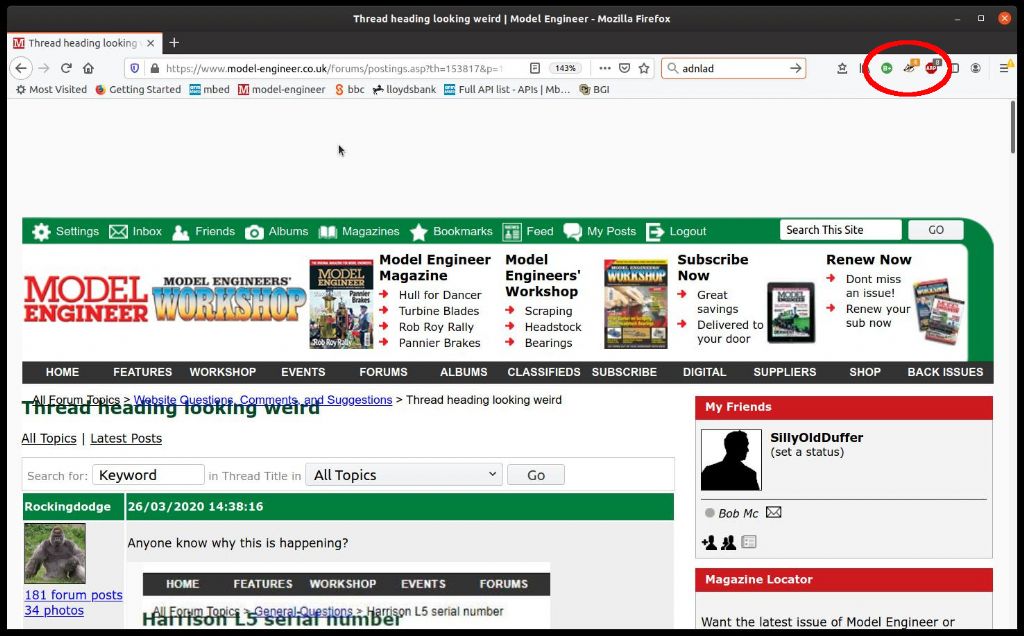Image resolution: width=1024 pixels, height=636 pixels.
Task: Click GO button next to site search
Action: click(936, 230)
